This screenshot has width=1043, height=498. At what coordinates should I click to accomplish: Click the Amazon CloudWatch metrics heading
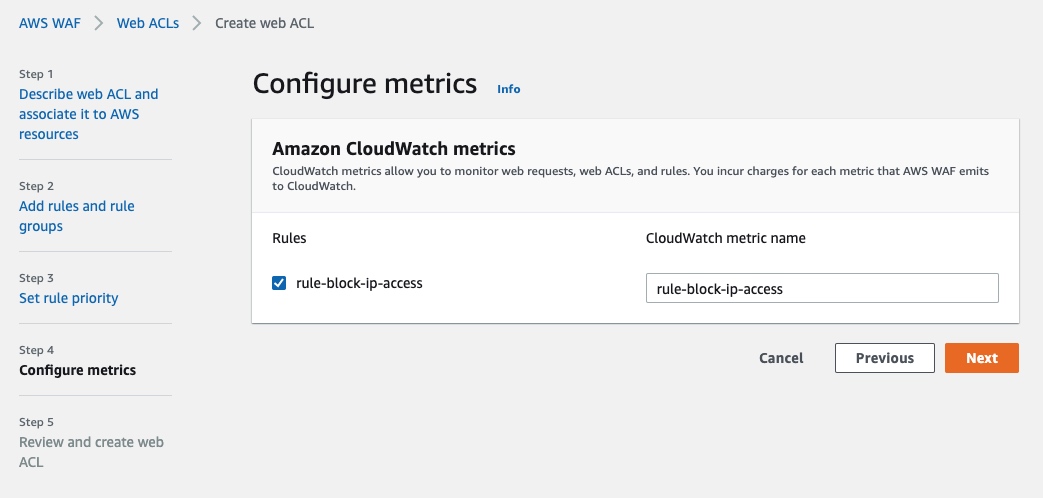(393, 149)
